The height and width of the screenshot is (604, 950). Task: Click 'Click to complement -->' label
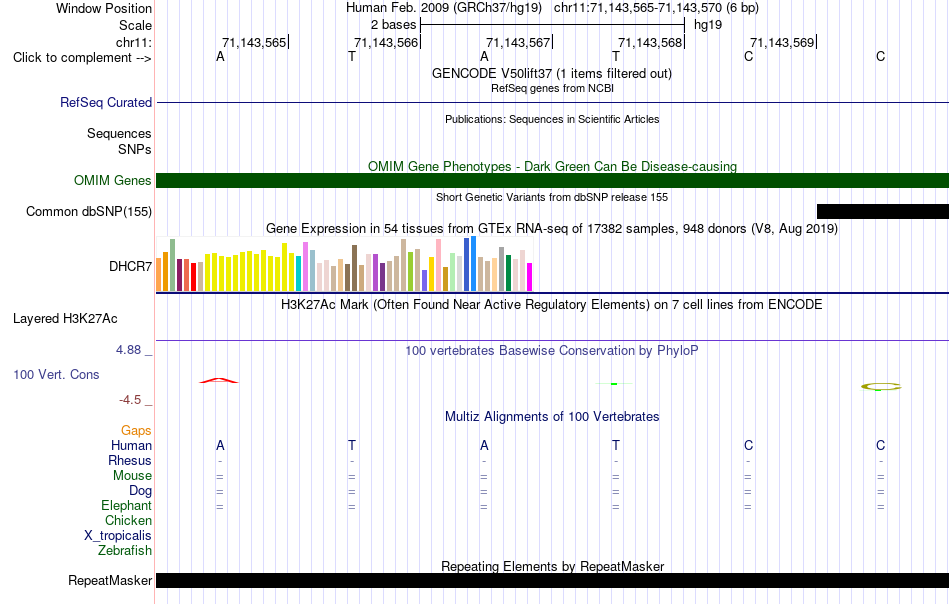(82, 58)
